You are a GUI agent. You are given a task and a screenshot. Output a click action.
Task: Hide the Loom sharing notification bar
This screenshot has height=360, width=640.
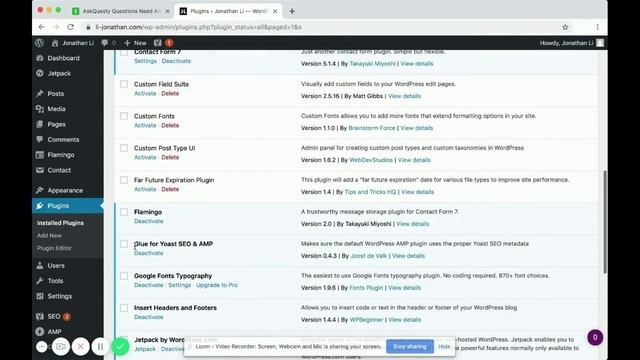point(444,347)
